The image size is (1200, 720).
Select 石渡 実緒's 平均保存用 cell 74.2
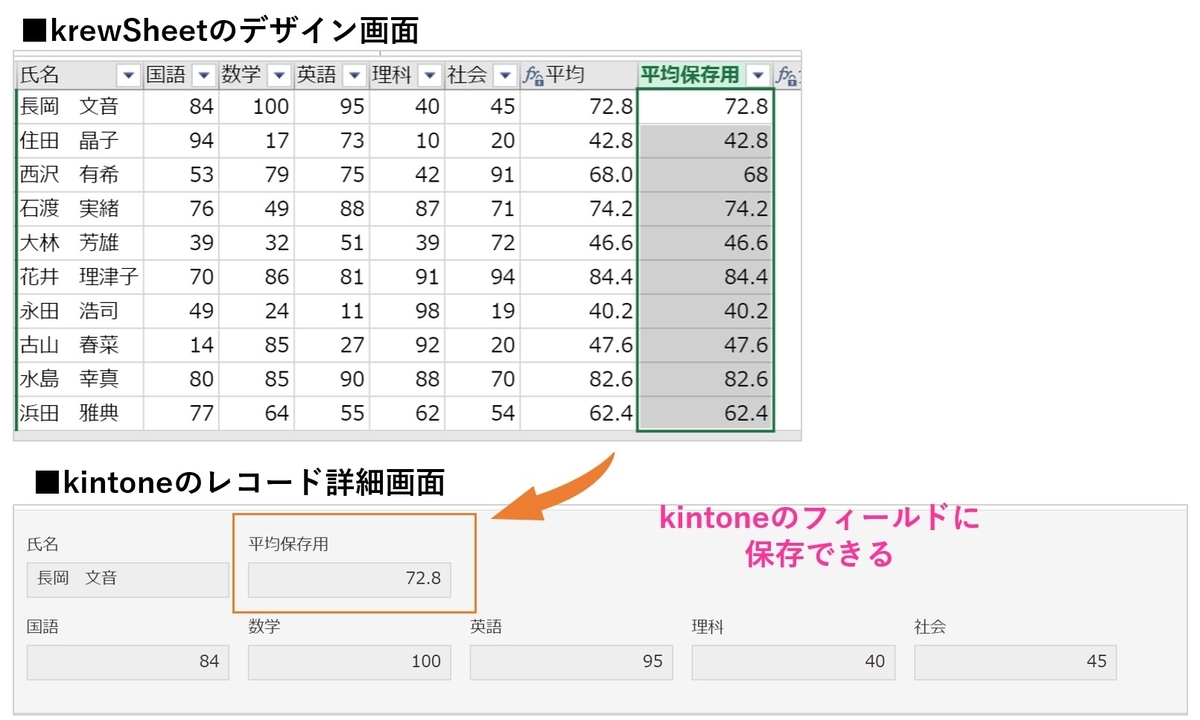tap(705, 209)
